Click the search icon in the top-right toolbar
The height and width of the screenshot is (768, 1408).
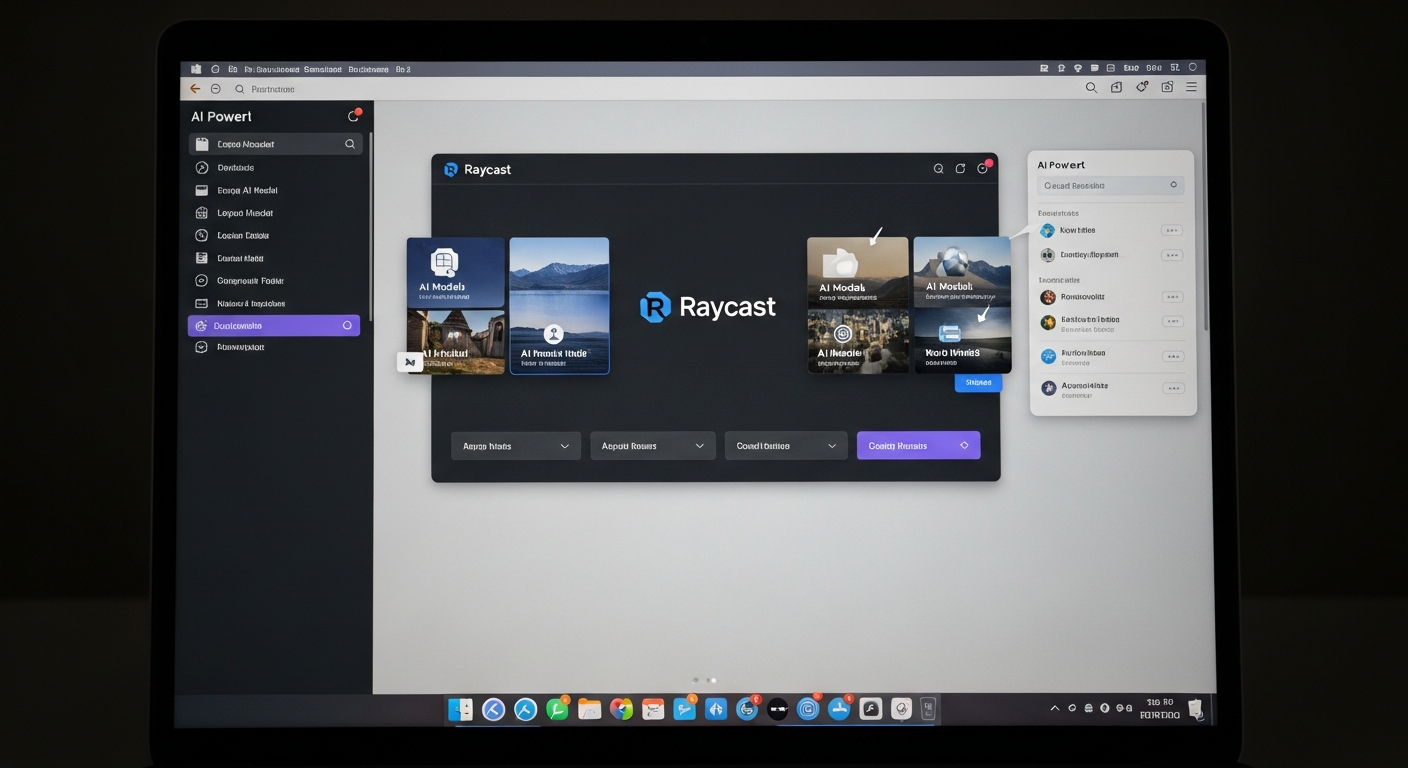(1091, 88)
